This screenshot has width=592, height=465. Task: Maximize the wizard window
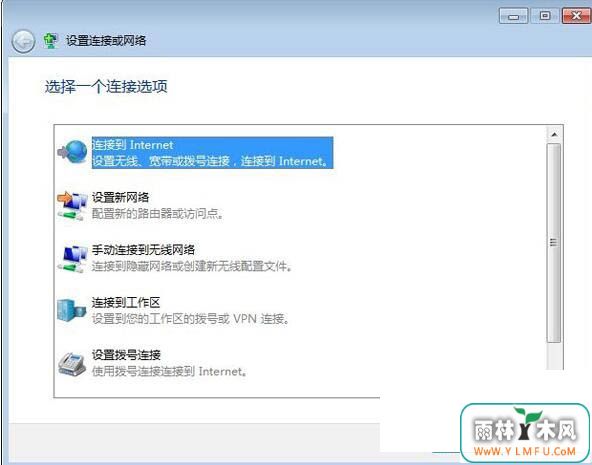[544, 16]
